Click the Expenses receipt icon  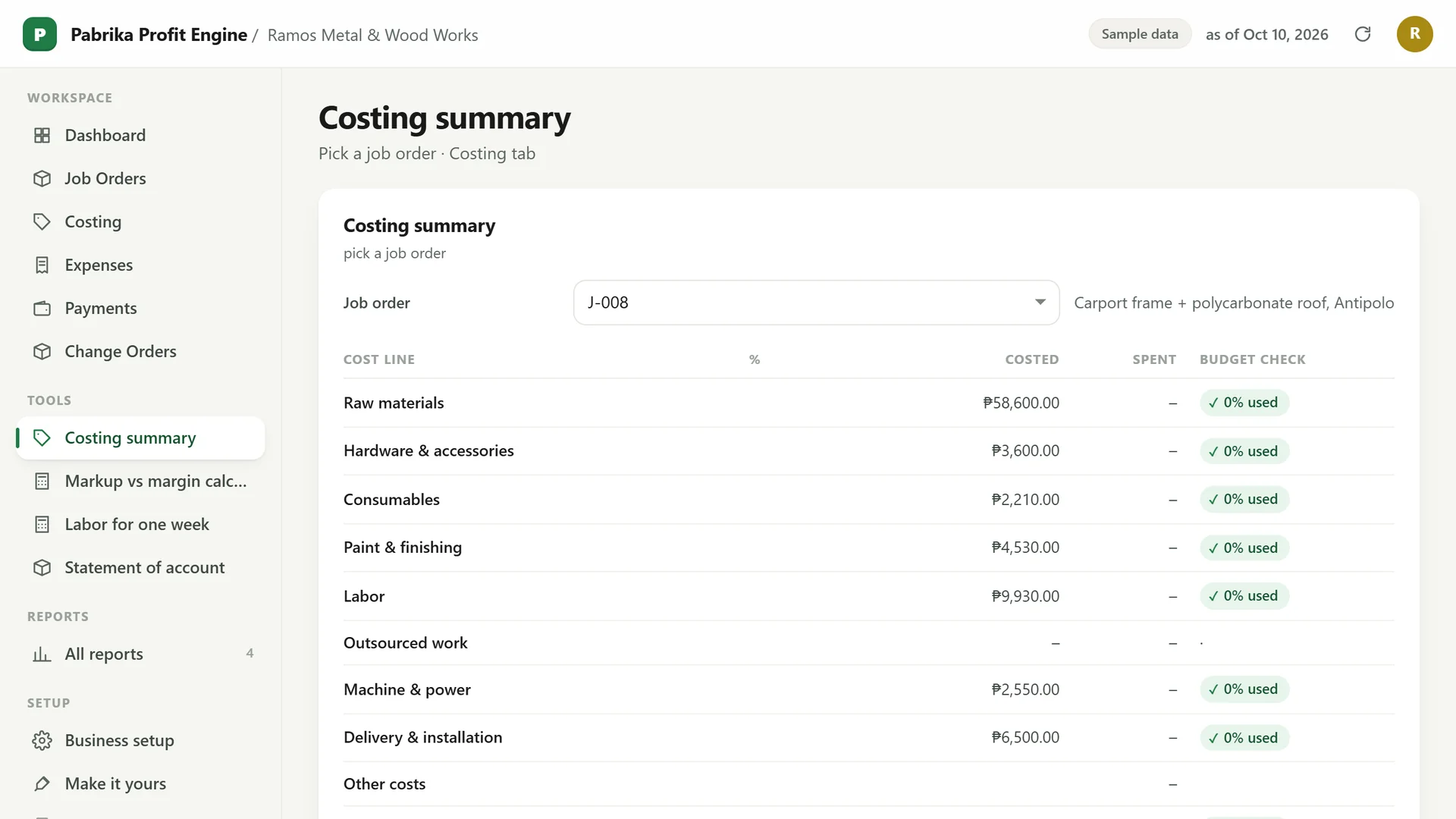pos(42,265)
